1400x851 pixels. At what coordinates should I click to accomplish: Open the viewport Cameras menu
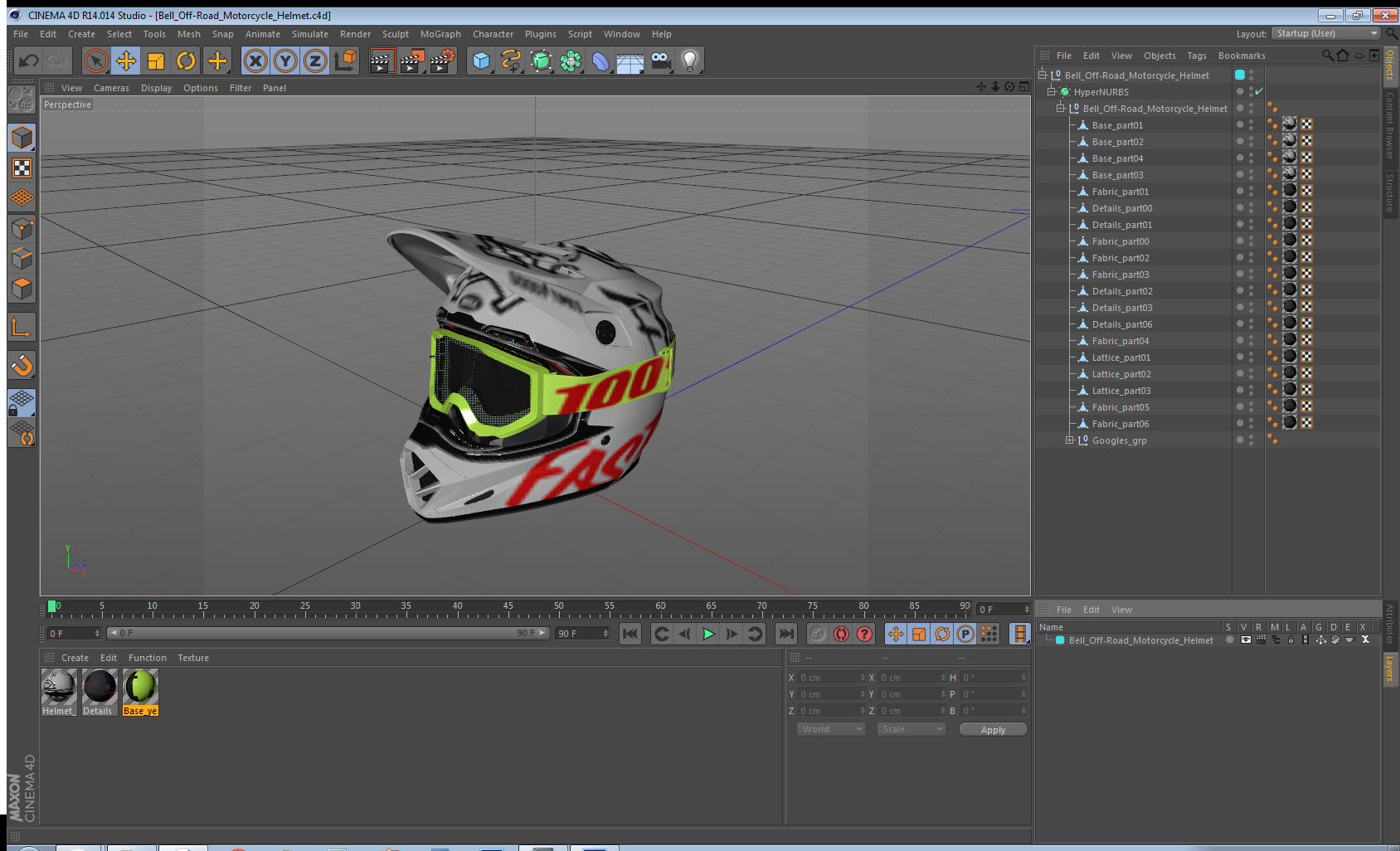point(111,88)
